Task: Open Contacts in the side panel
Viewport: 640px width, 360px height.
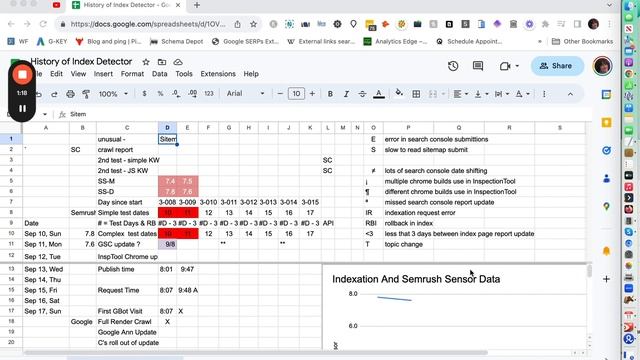Action: [x=607, y=178]
